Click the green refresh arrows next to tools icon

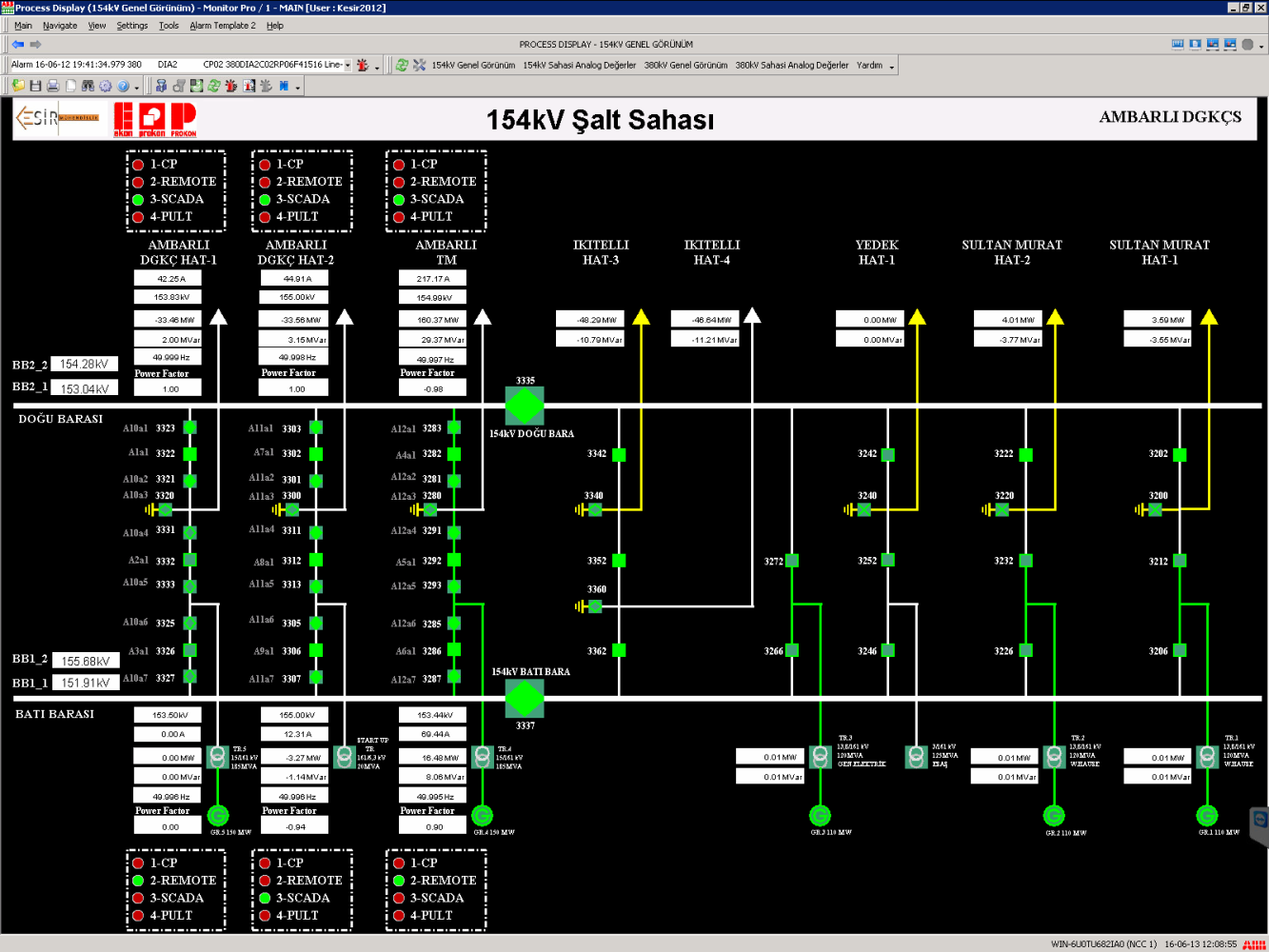(402, 66)
